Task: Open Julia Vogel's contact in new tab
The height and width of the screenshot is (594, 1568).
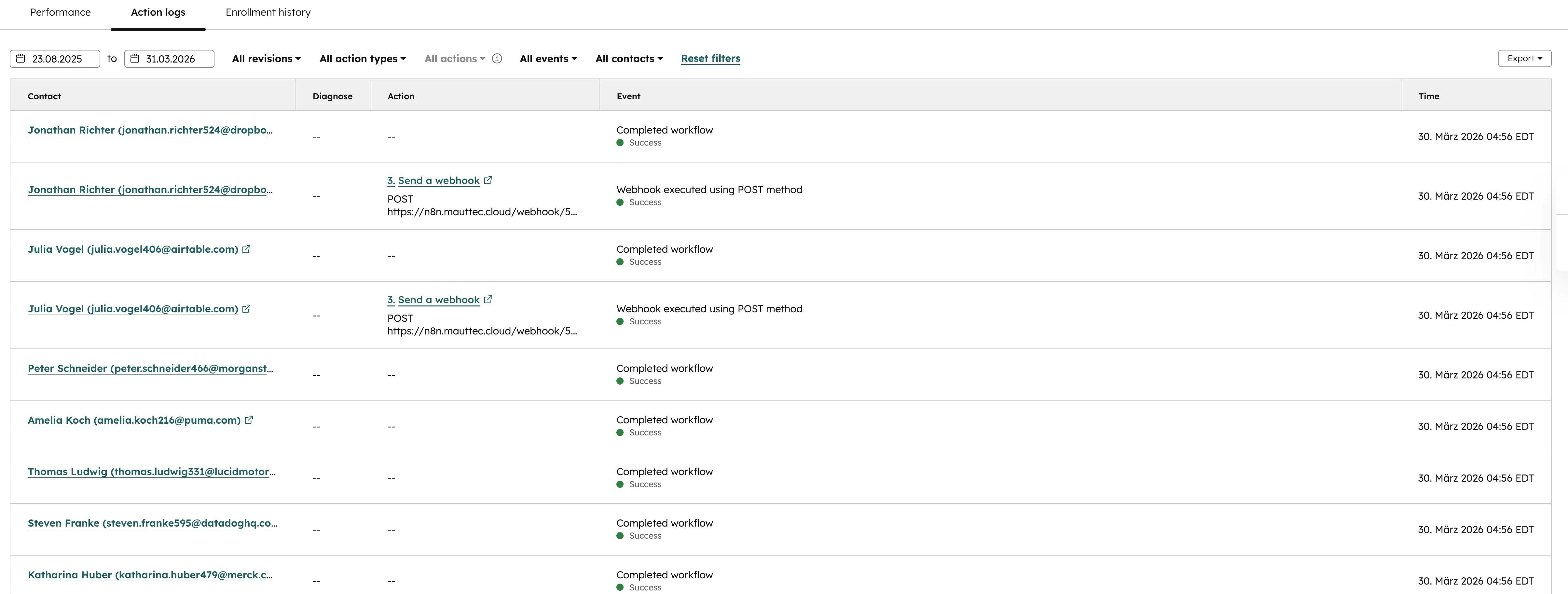Action: [246, 248]
